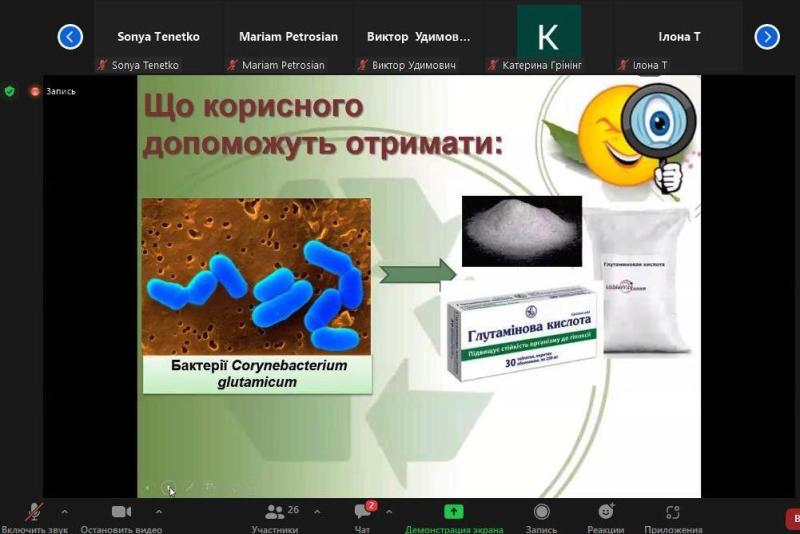Click the white powder pile image

pyautogui.click(x=521, y=231)
